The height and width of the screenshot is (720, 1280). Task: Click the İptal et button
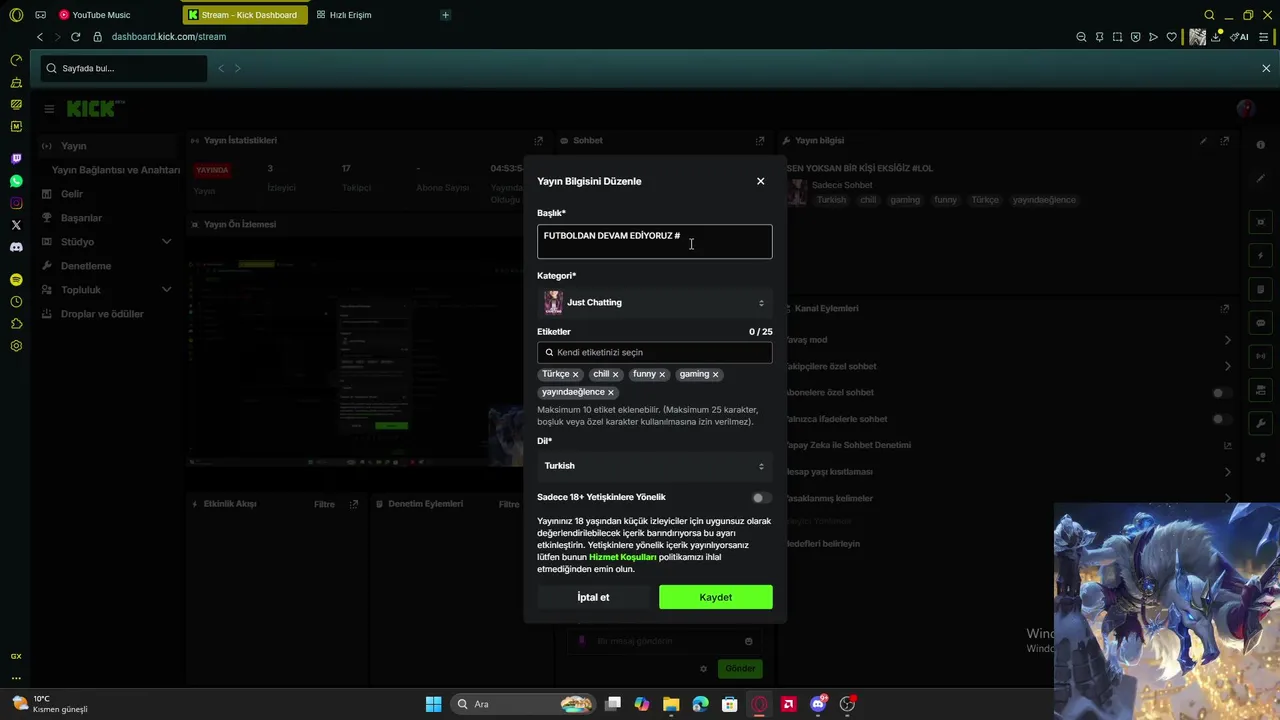point(593,597)
